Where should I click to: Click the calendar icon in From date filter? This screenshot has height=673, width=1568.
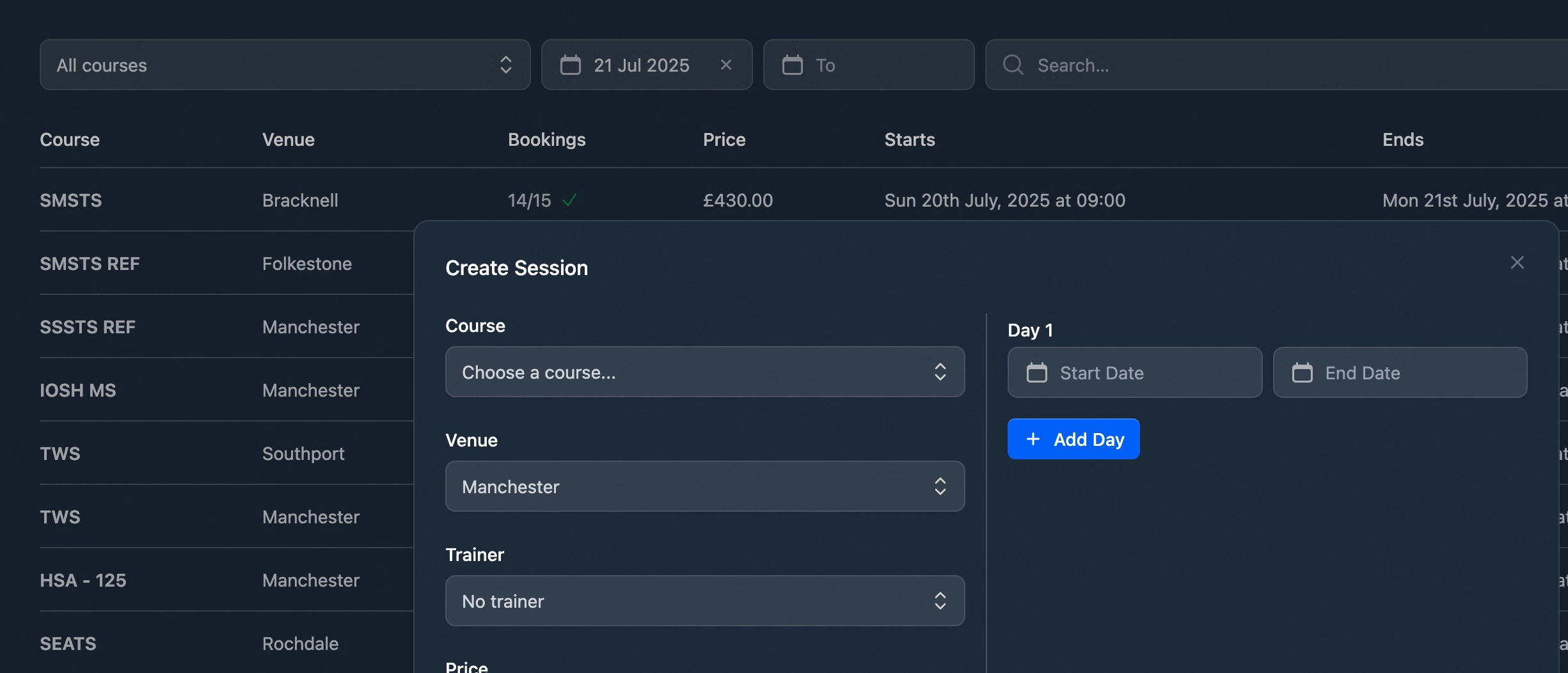[570, 65]
